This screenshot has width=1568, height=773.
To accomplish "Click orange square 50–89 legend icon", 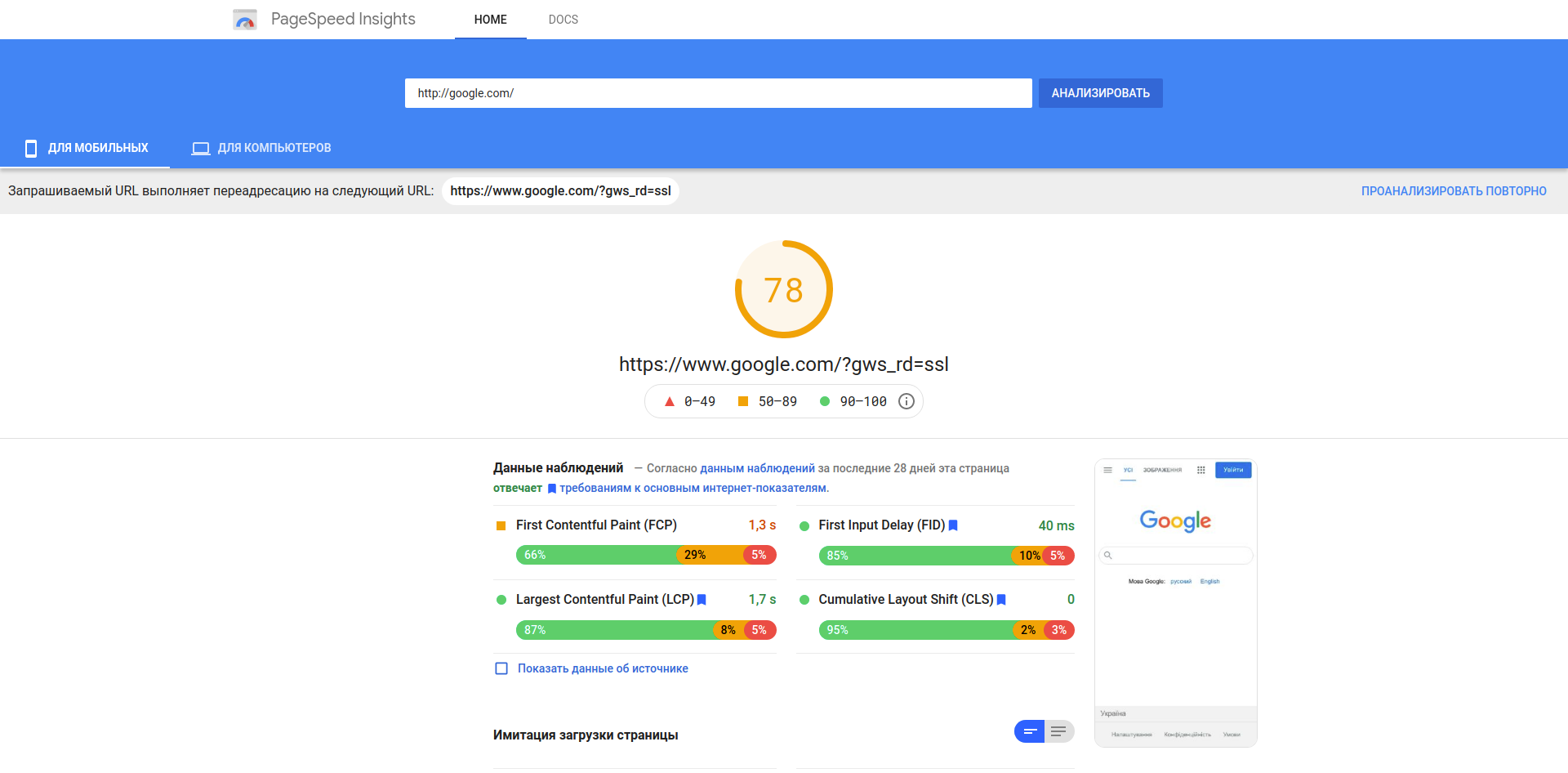I will [x=743, y=401].
